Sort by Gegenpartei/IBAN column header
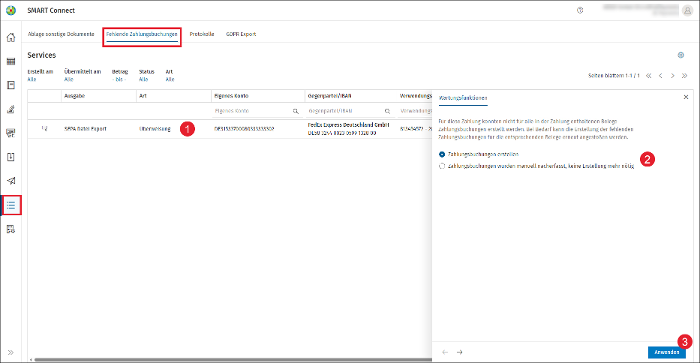 [329, 96]
